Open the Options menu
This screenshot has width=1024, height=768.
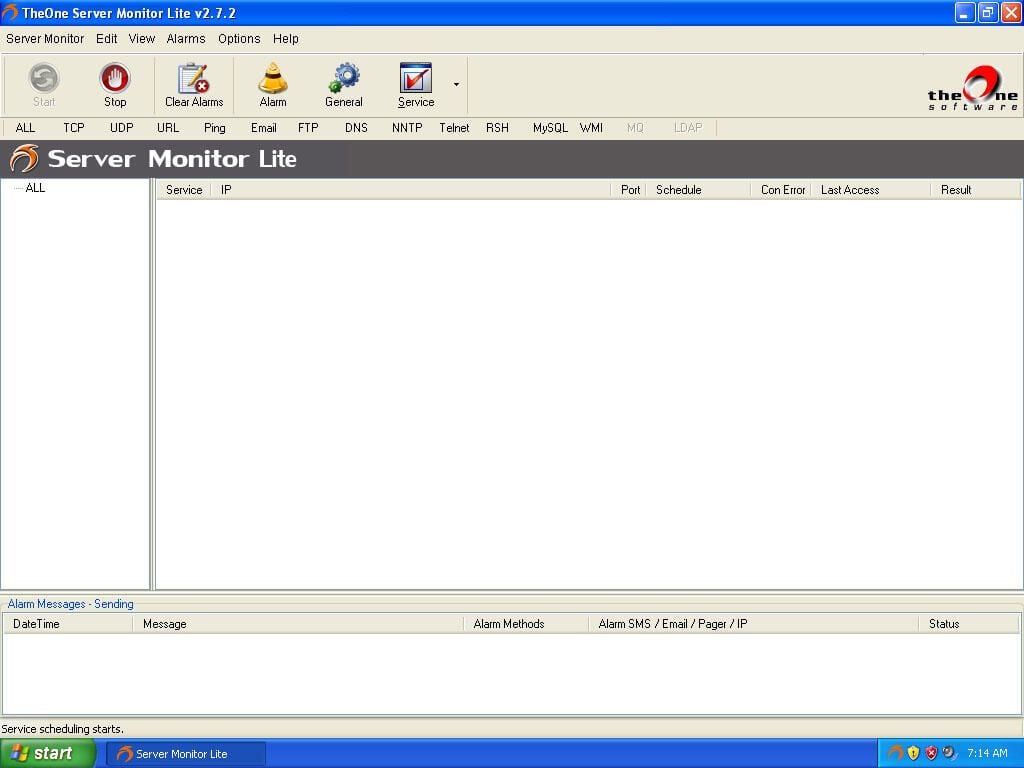click(x=239, y=39)
